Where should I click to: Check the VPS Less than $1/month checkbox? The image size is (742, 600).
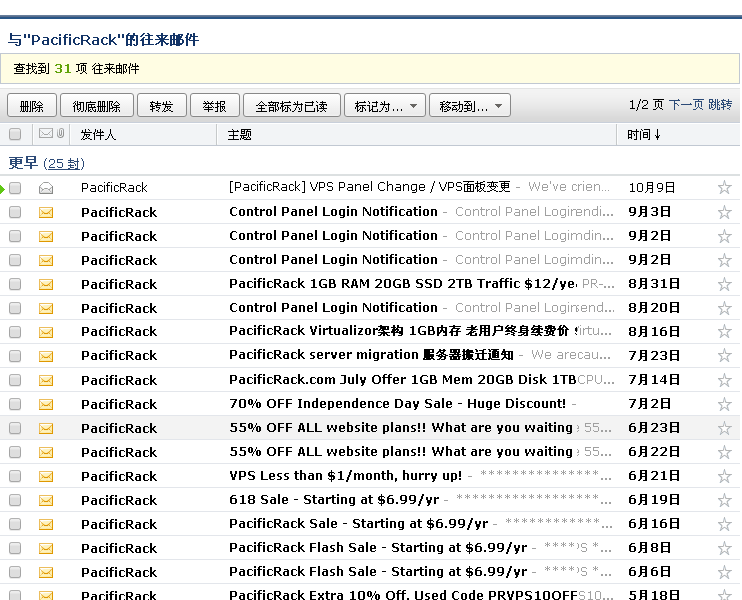[15, 476]
